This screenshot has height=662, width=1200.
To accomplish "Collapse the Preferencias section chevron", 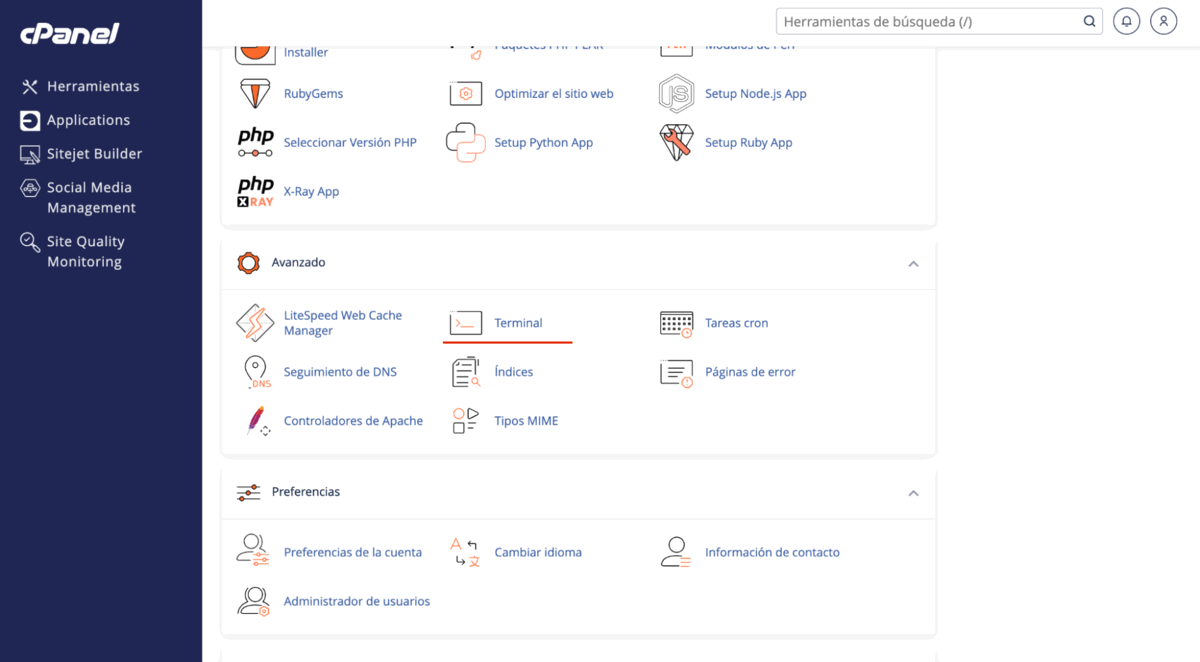I will 913,493.
